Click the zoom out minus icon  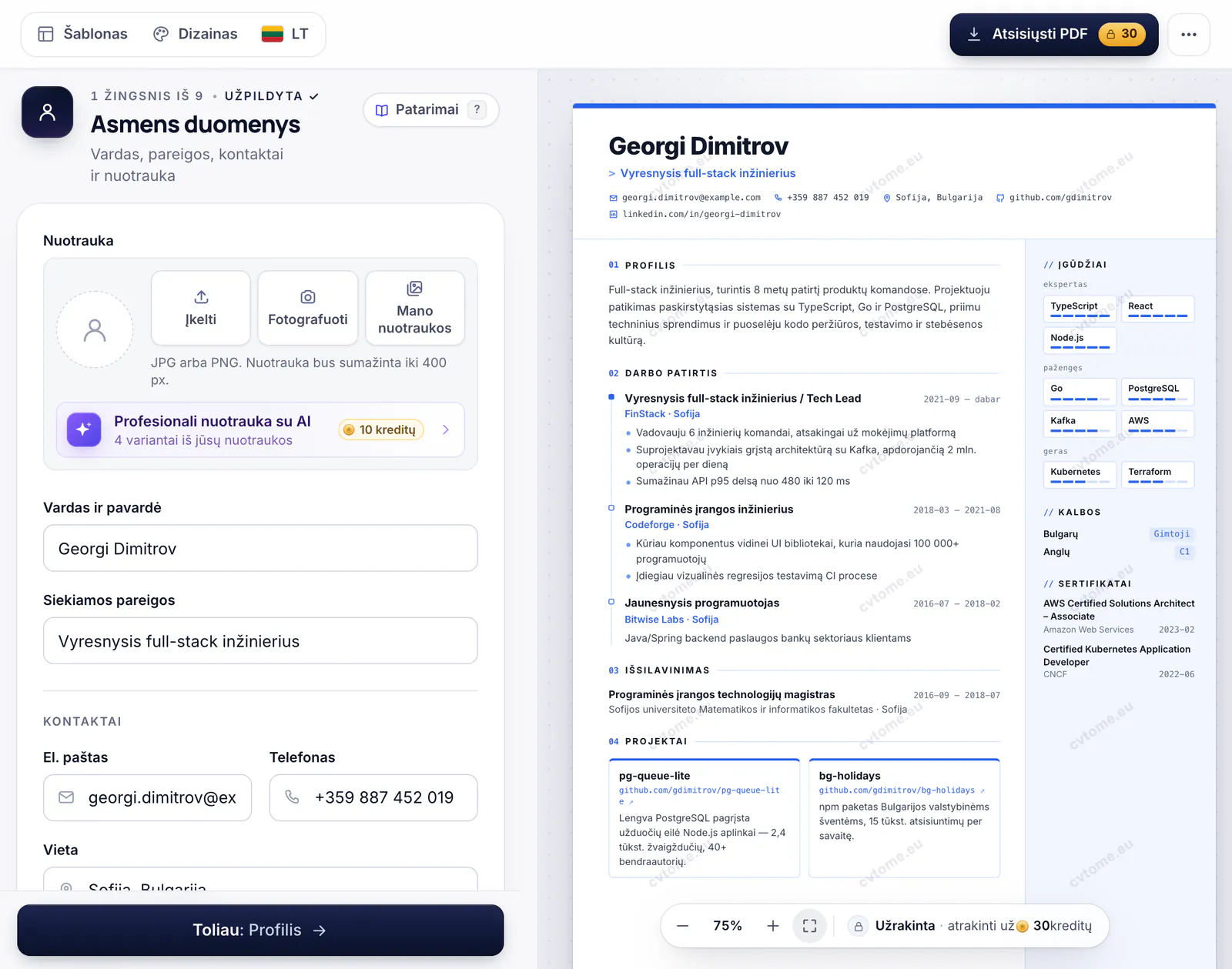click(682, 926)
